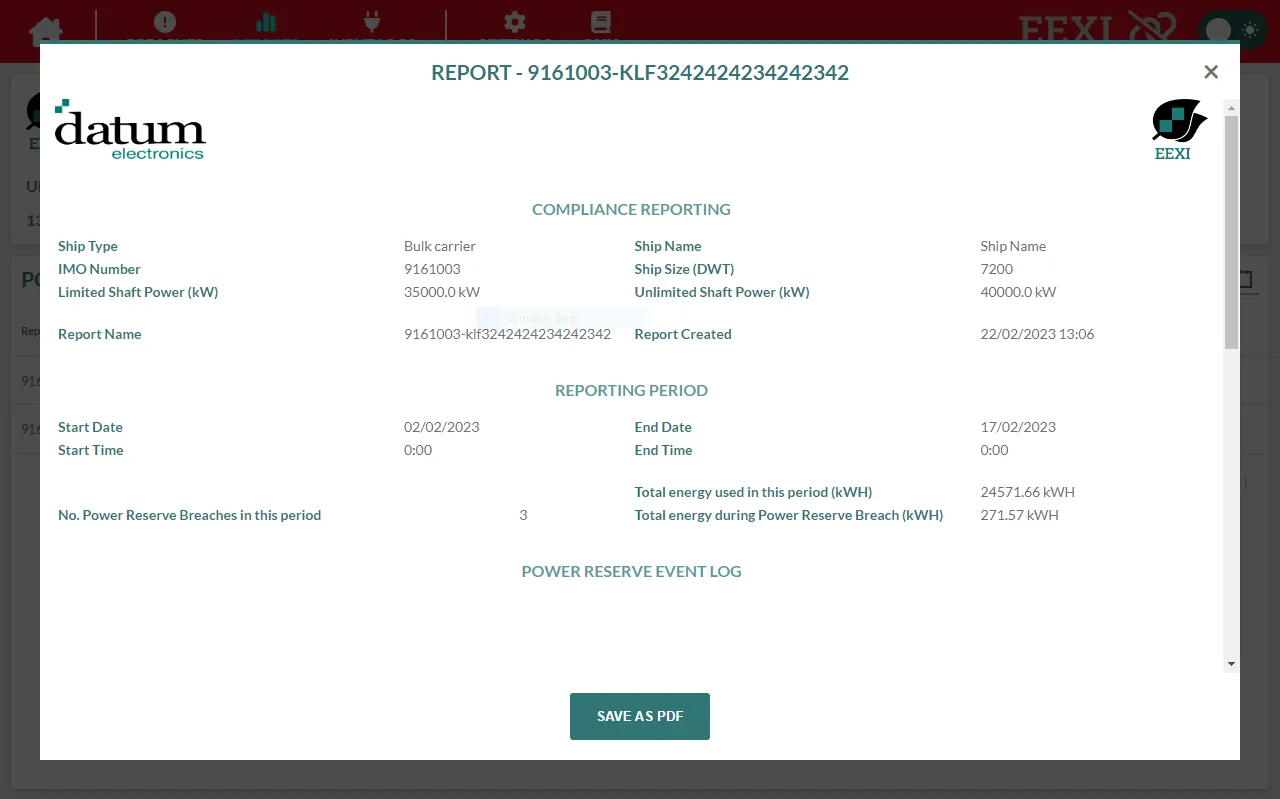Screen dimensions: 1280x799
Task: Click the EEXI leaf logo in the report
Action: [x=1177, y=129]
